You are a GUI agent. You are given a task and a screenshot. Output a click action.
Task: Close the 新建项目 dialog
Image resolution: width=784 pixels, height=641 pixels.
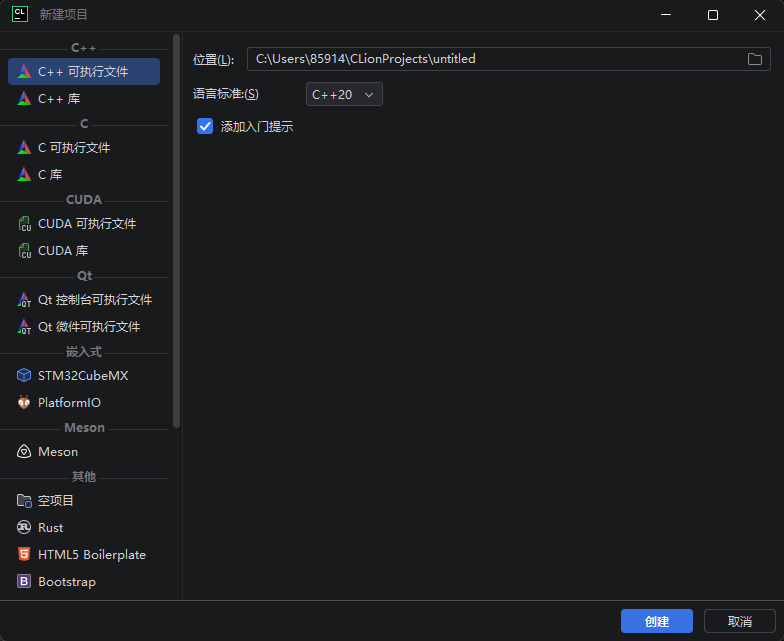[760, 15]
